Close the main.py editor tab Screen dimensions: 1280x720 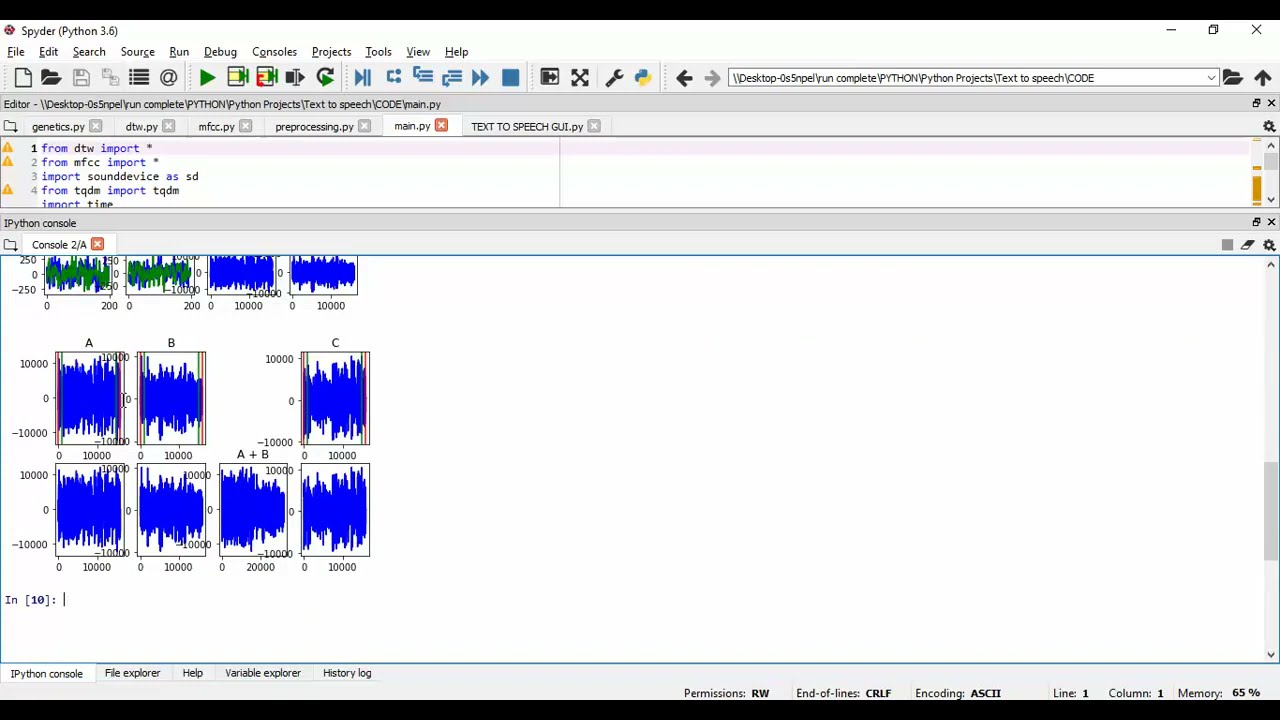(441, 126)
